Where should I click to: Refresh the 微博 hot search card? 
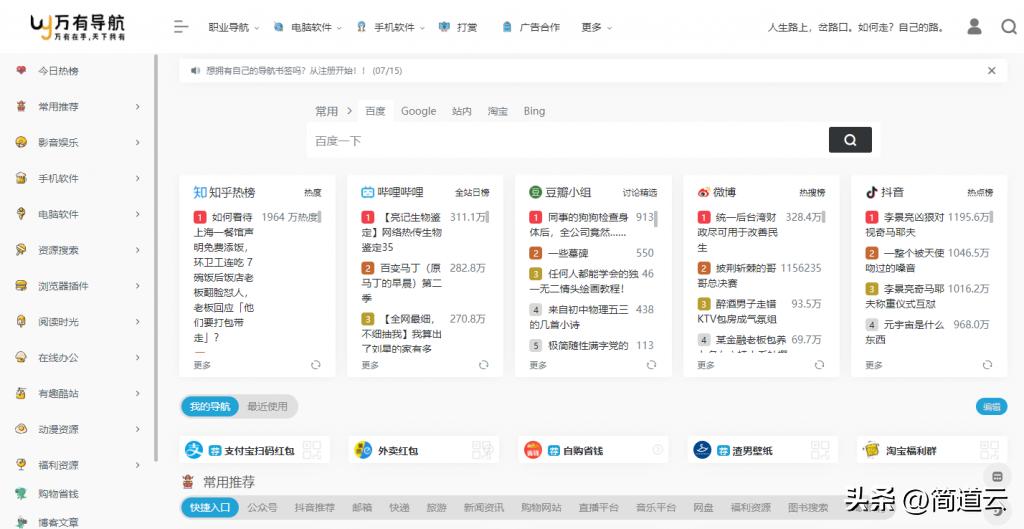[x=819, y=365]
